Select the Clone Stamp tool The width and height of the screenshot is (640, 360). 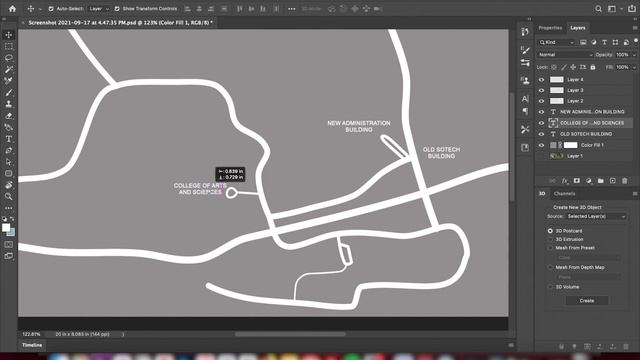(x=9, y=104)
